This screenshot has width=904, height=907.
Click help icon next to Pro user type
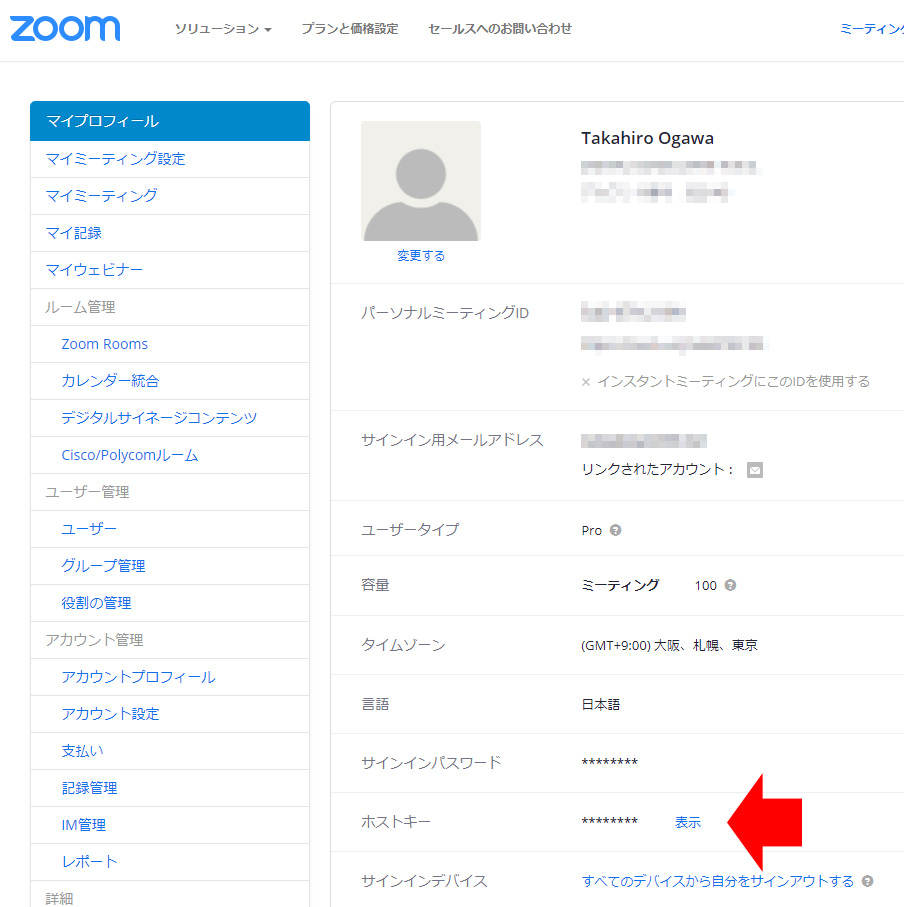pos(615,530)
